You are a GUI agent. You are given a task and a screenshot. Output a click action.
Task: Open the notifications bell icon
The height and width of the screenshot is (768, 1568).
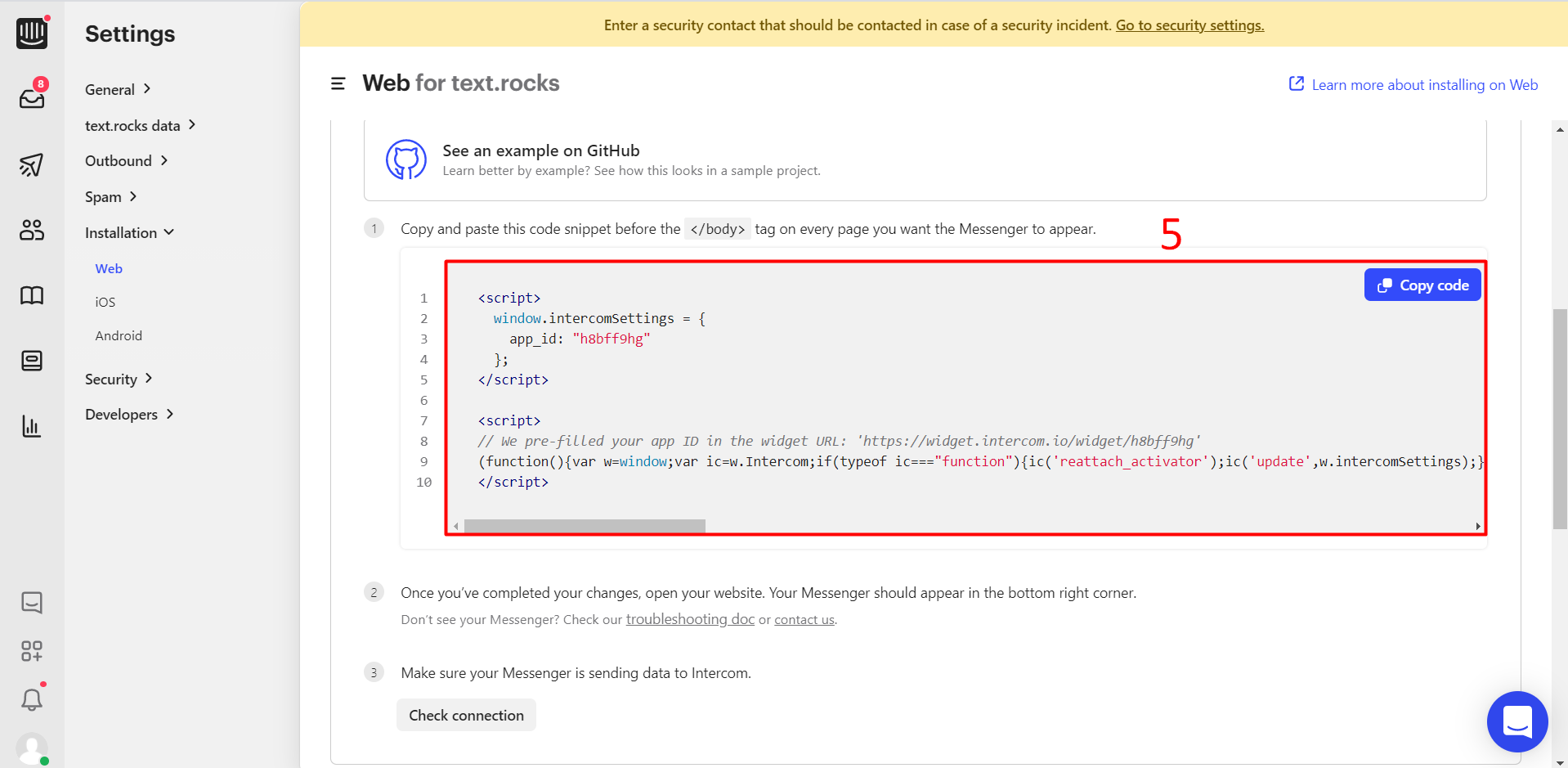pos(32,699)
